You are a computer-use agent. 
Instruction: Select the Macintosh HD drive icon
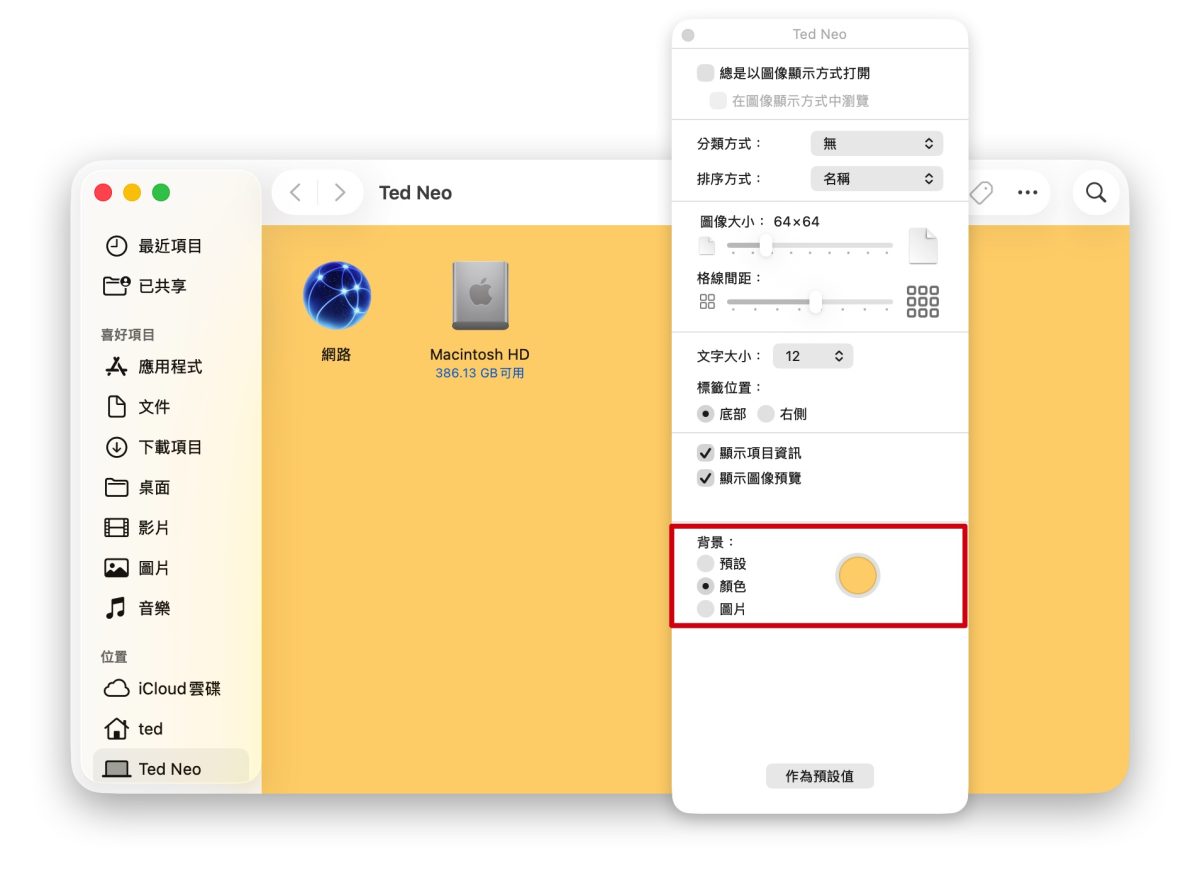pos(480,296)
